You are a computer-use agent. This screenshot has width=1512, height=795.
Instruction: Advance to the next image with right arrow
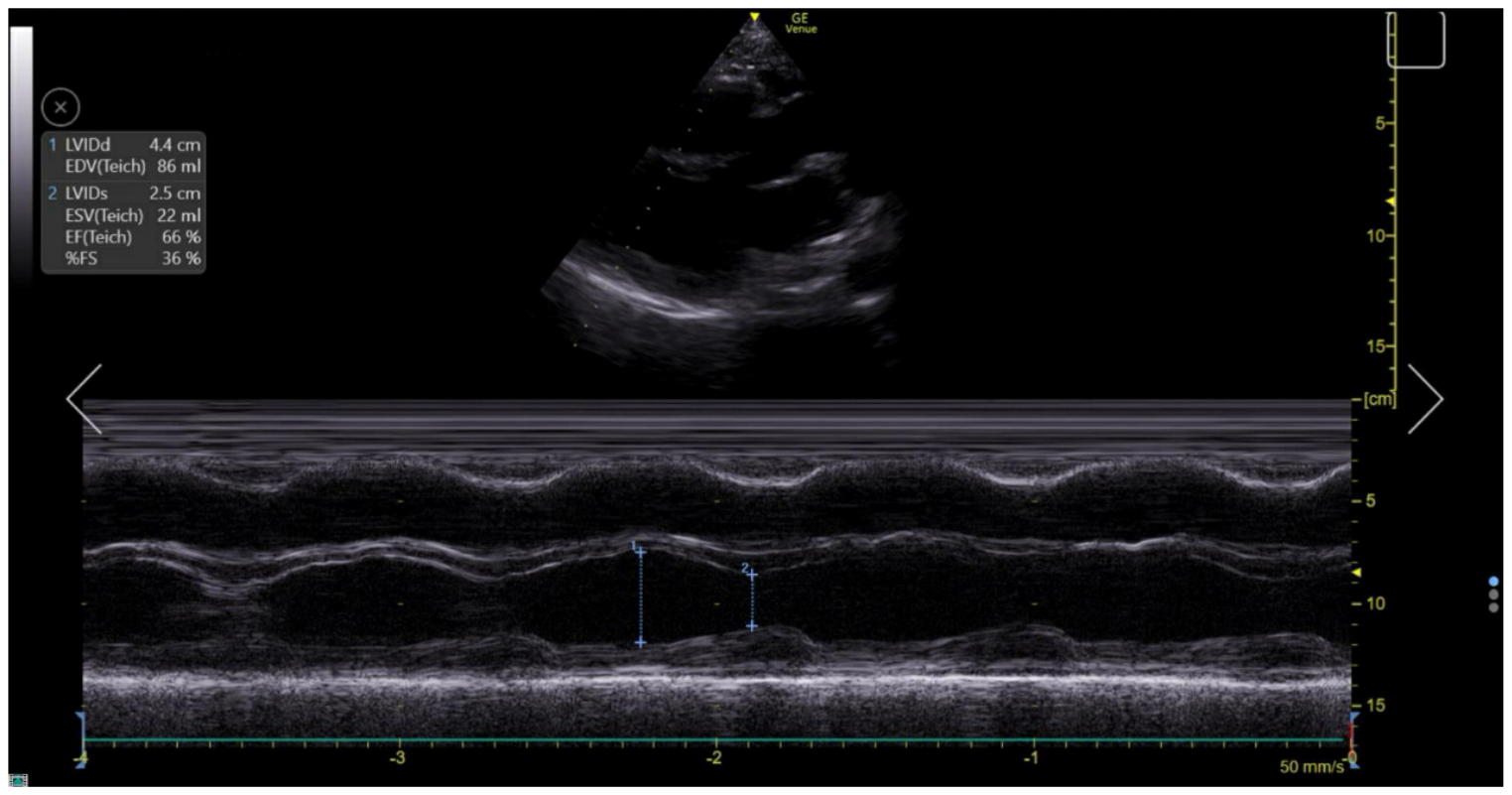(1426, 399)
